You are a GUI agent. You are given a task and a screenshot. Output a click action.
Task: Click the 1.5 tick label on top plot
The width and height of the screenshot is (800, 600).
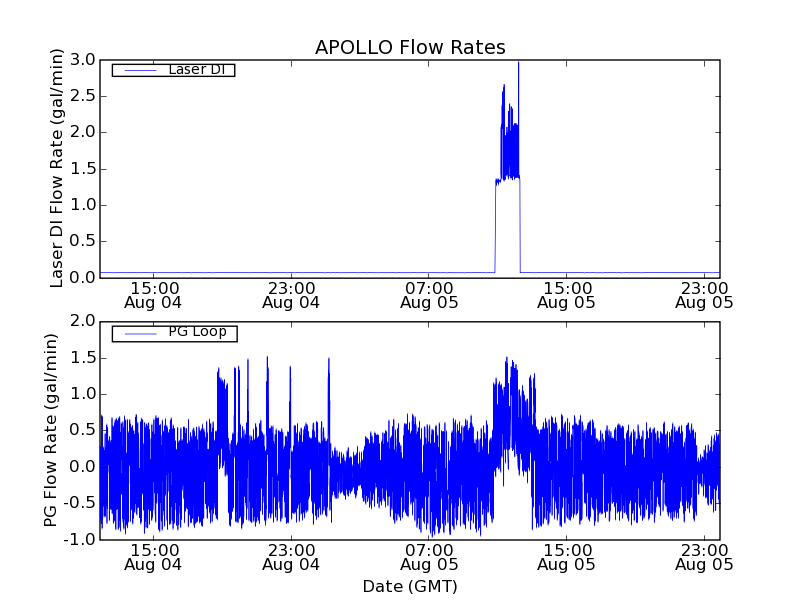coord(84,168)
